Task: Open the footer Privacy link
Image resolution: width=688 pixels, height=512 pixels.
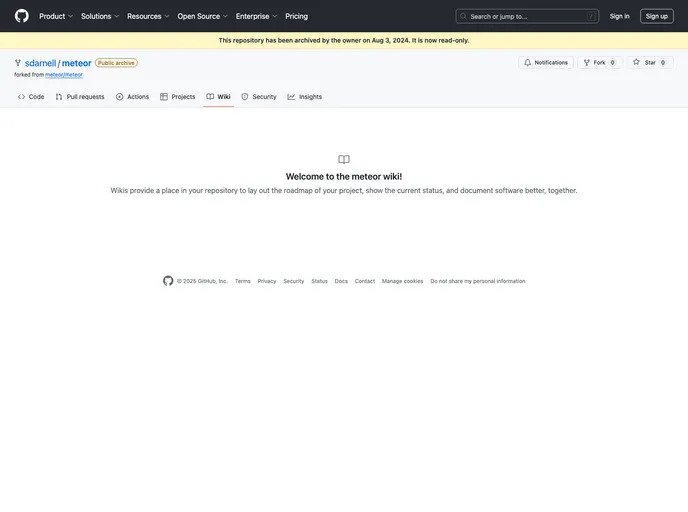Action: point(267,281)
